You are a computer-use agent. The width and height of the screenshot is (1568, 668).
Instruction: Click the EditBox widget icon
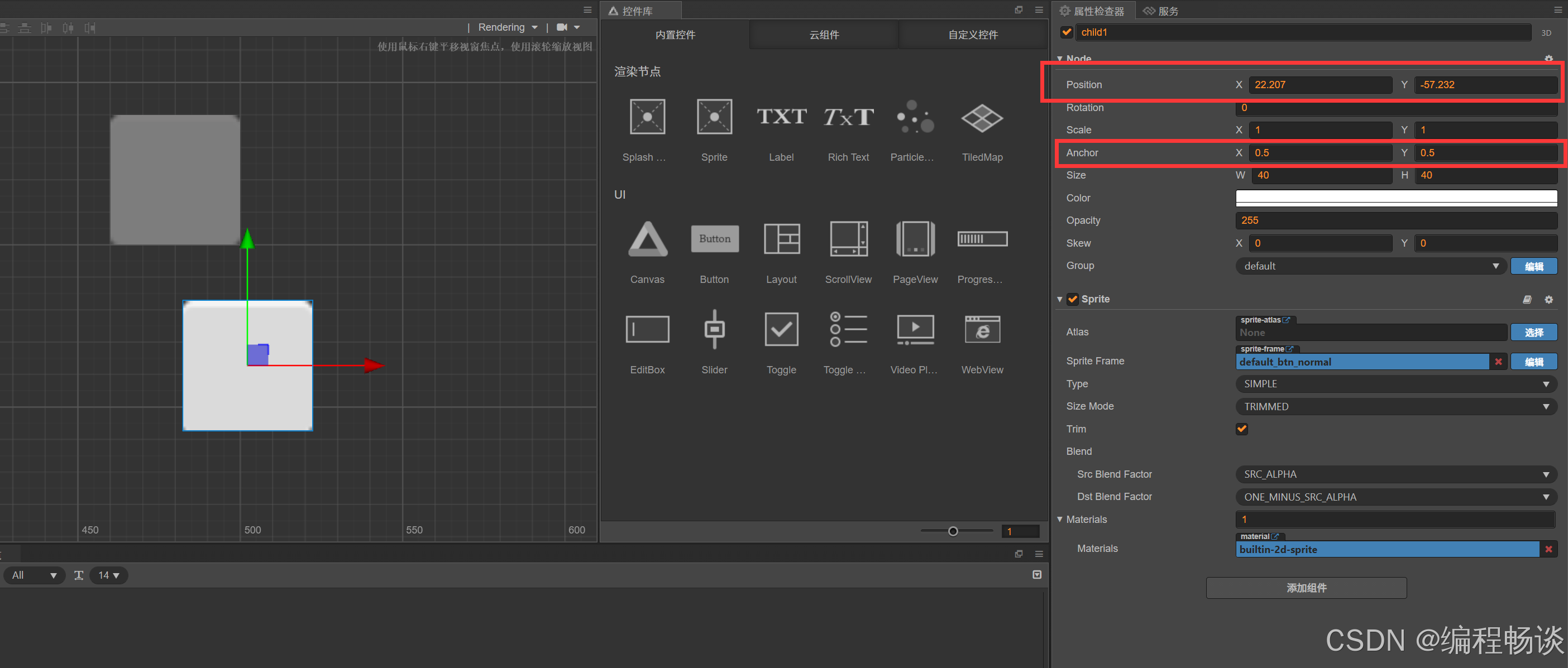pos(647,329)
